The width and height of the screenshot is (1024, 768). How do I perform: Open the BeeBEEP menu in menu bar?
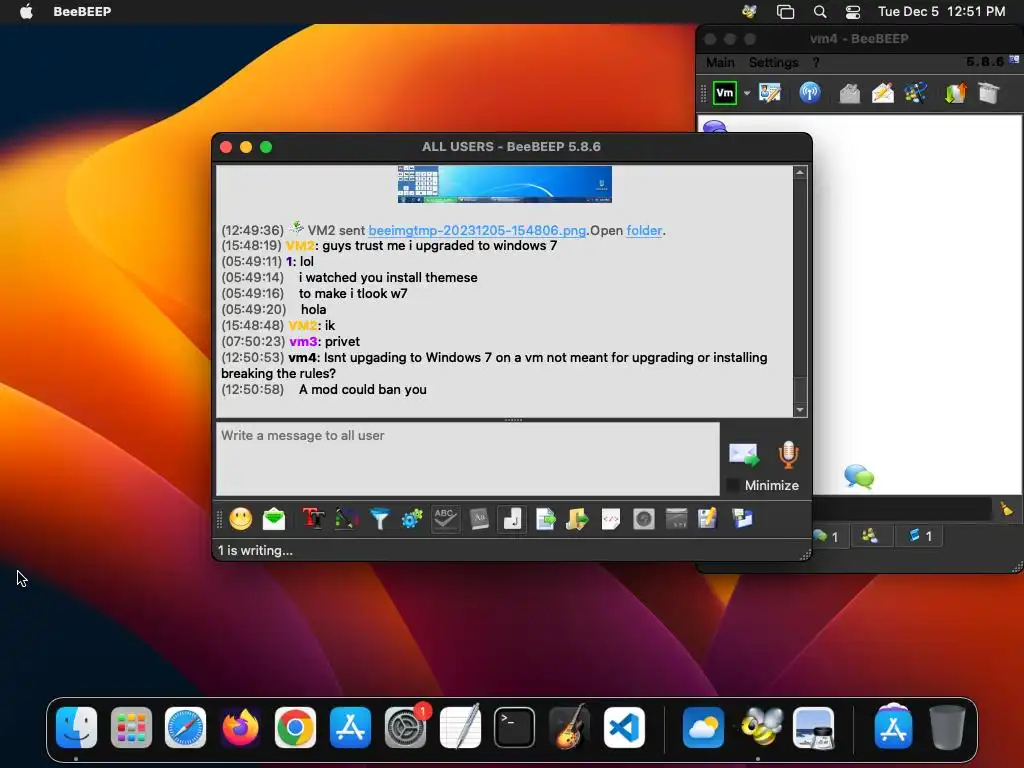point(82,12)
